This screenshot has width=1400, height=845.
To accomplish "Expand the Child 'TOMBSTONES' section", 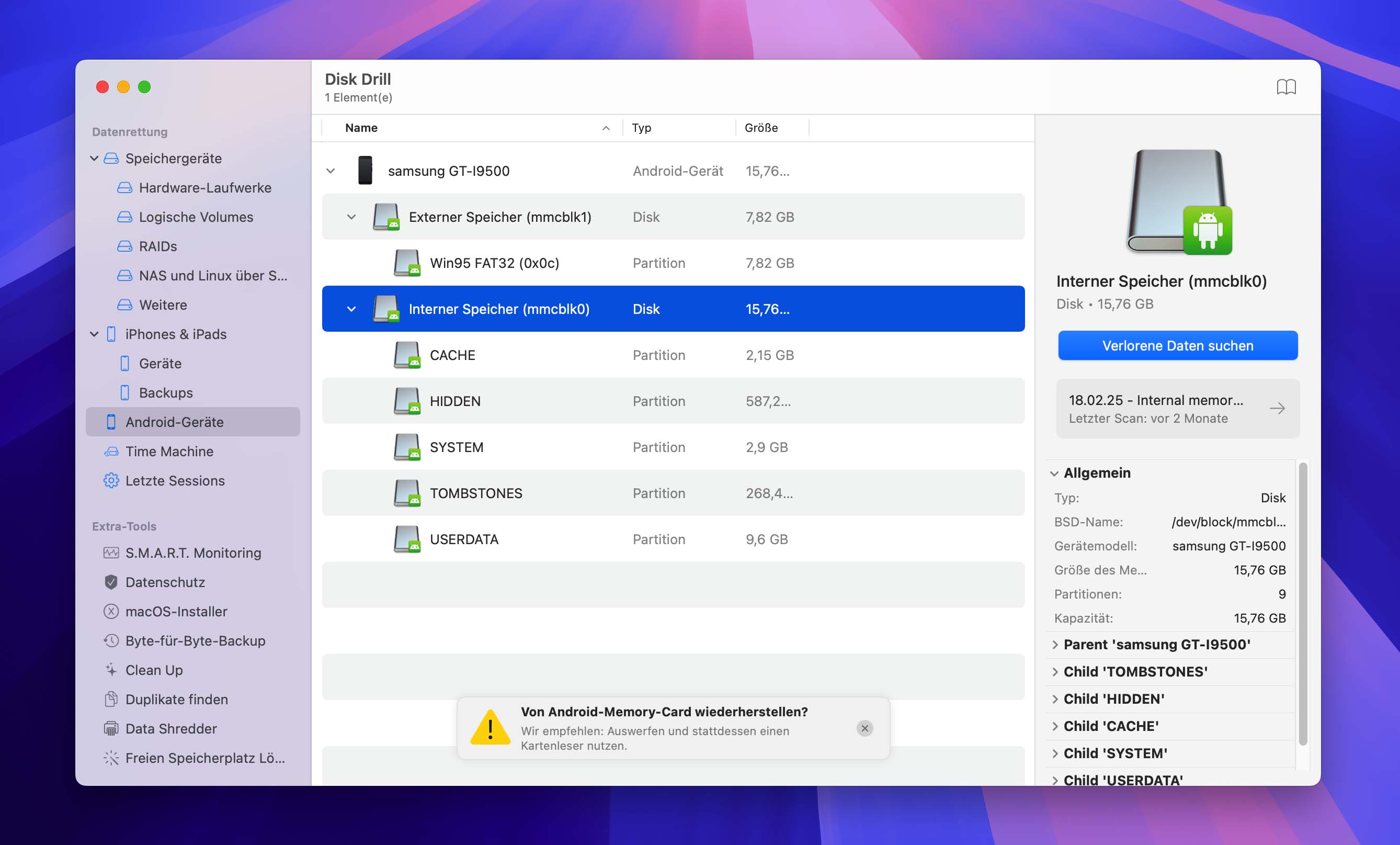I will point(1054,672).
